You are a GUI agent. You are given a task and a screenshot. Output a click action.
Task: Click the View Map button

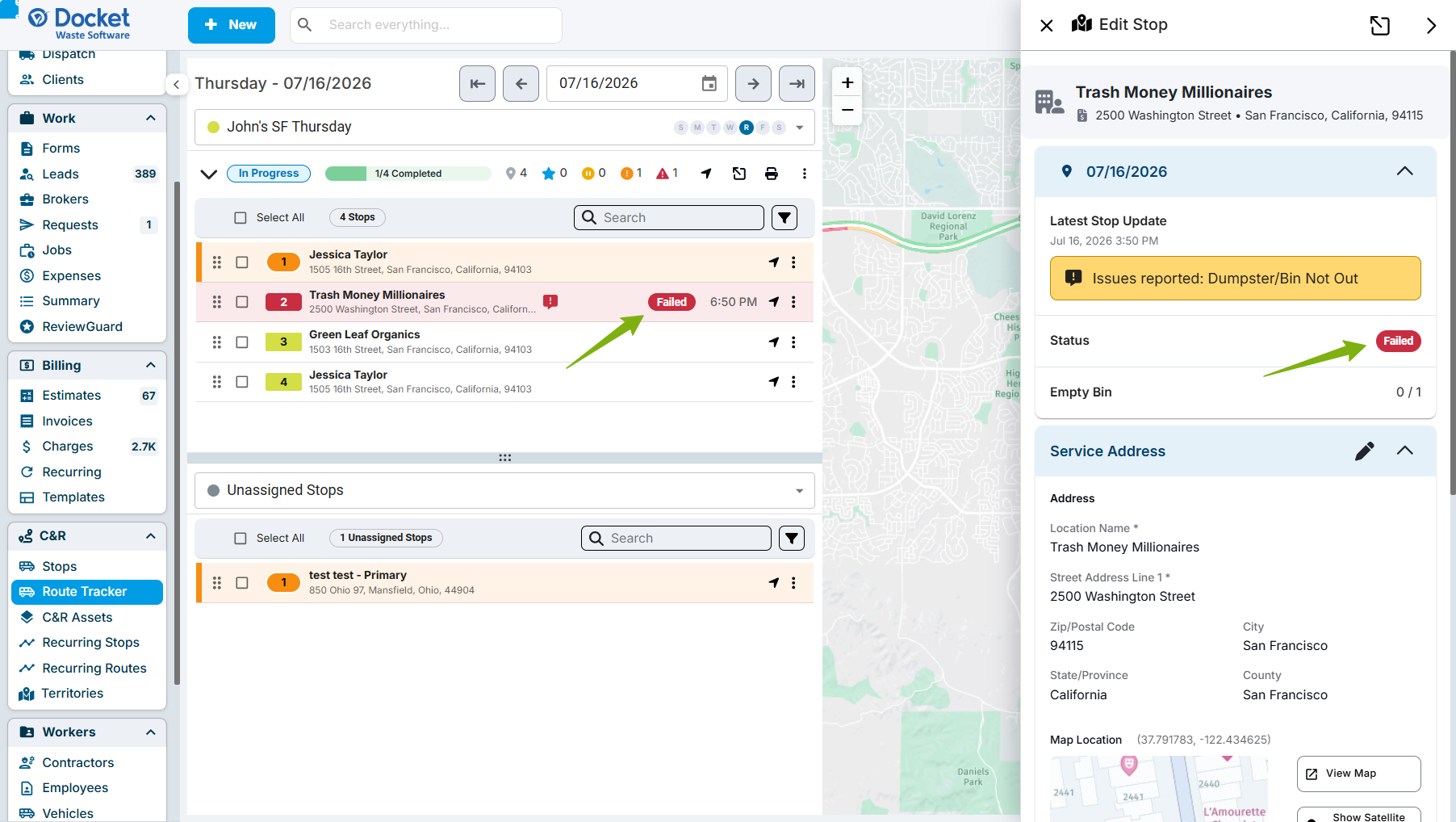[x=1358, y=774]
